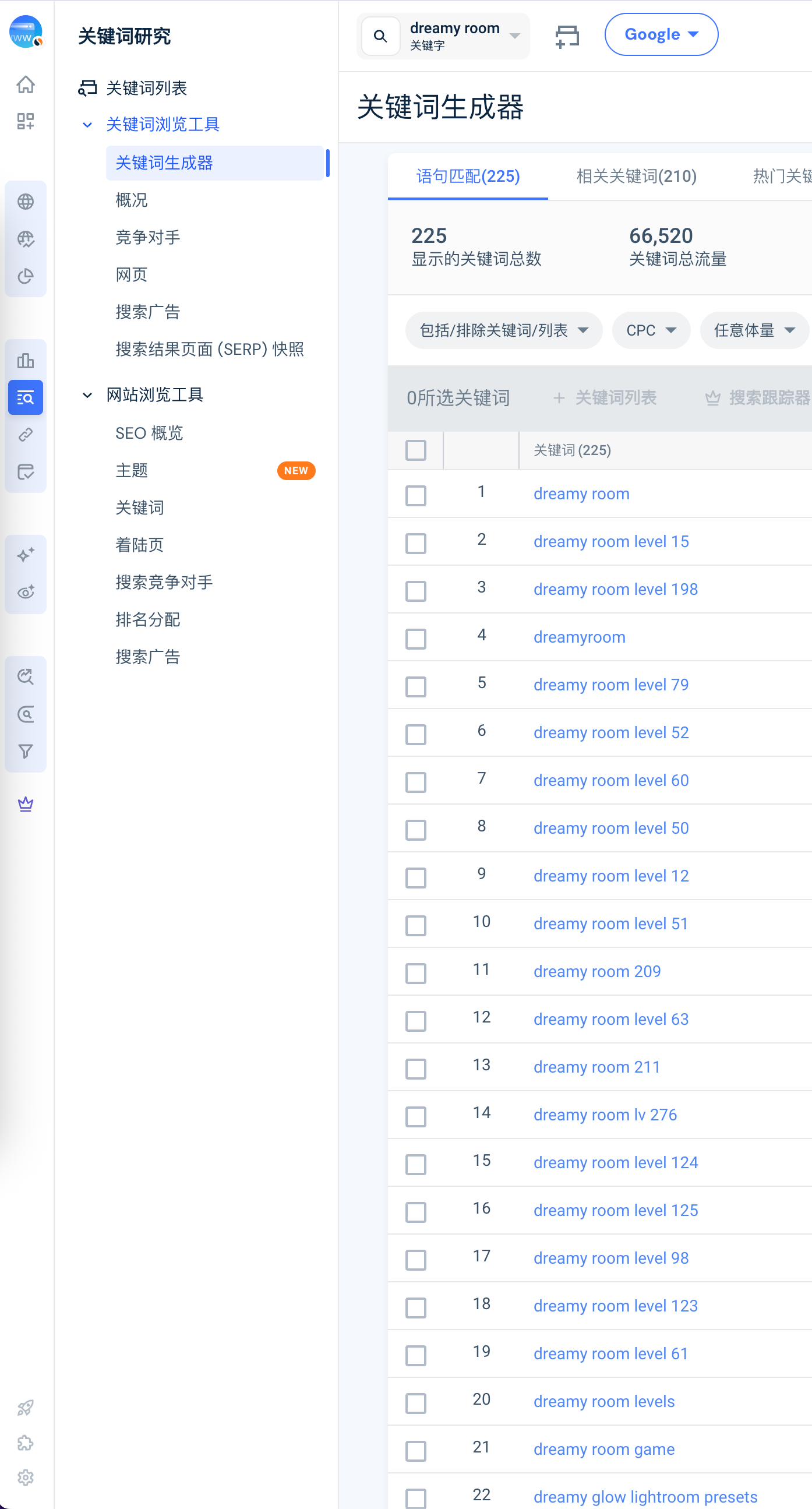Toggle the select-all keywords header checkbox
The width and height of the screenshot is (812, 1509).
point(415,450)
